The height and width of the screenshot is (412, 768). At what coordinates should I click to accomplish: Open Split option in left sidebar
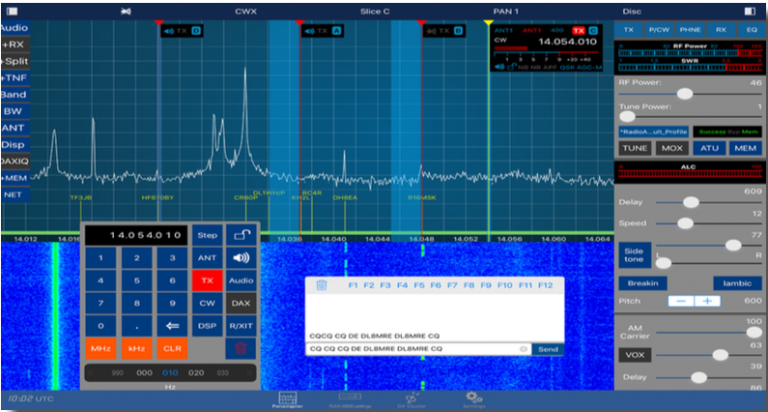coord(15,61)
